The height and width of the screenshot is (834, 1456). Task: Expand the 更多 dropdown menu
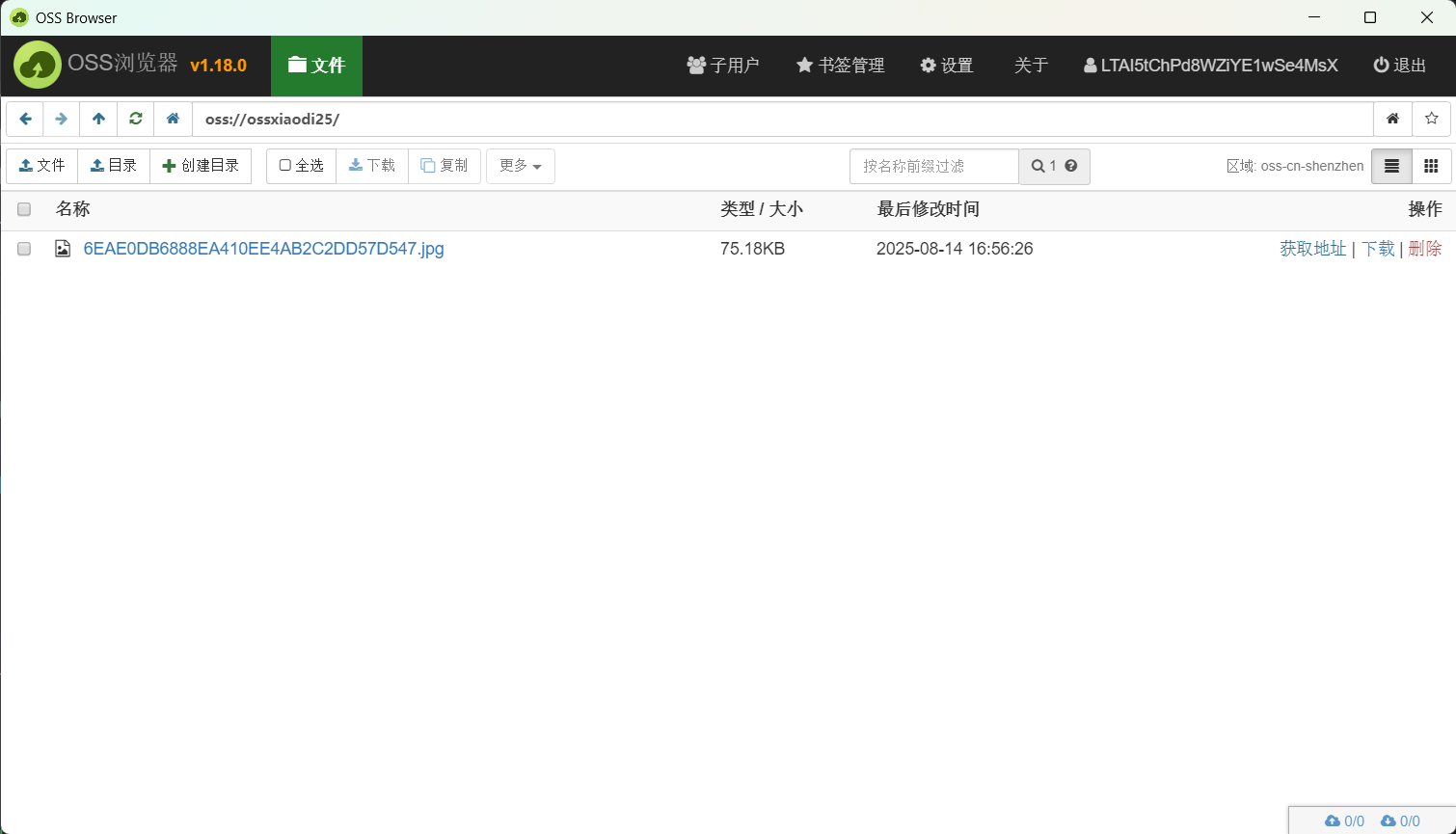(x=521, y=166)
